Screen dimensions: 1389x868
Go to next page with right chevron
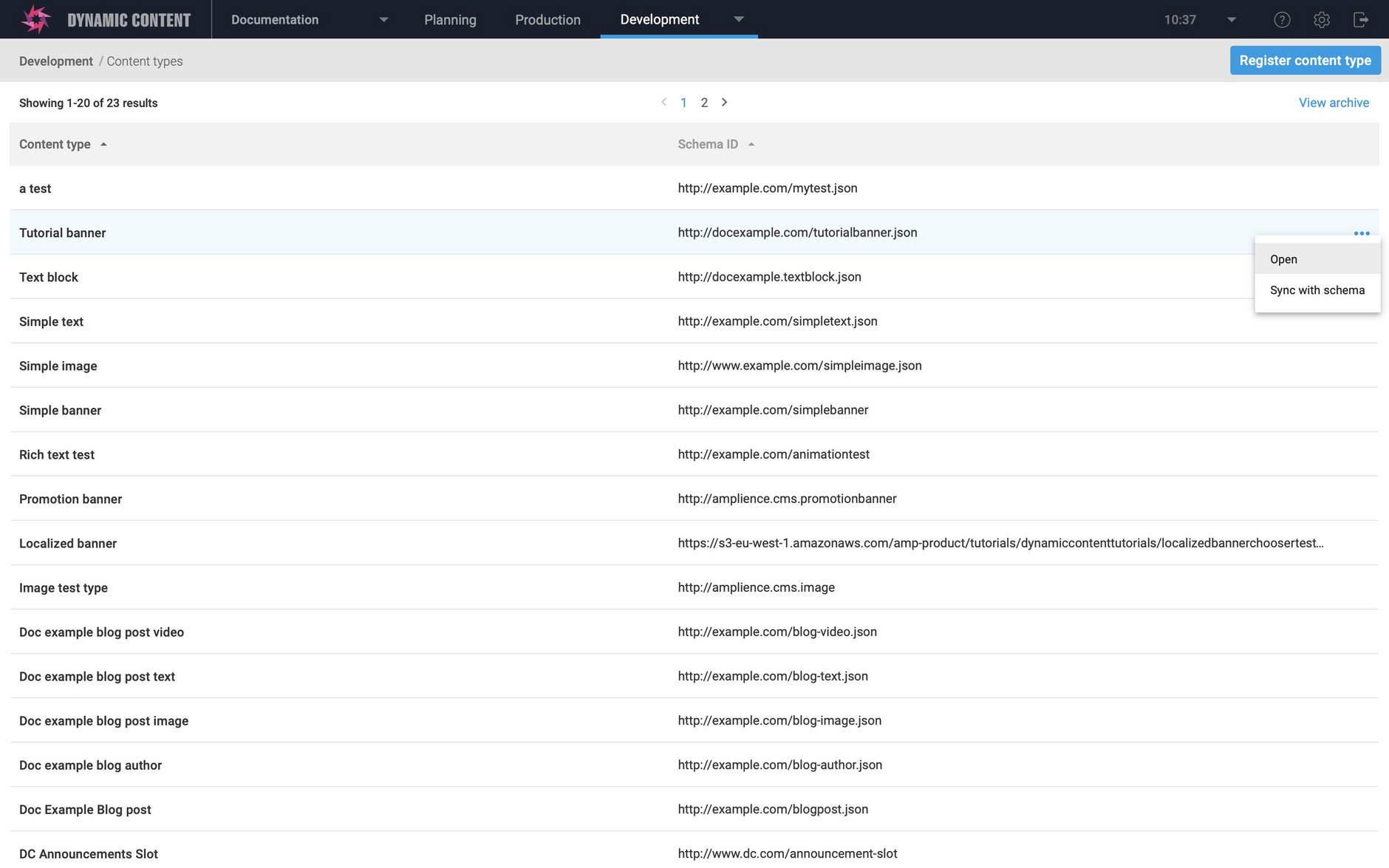point(725,102)
